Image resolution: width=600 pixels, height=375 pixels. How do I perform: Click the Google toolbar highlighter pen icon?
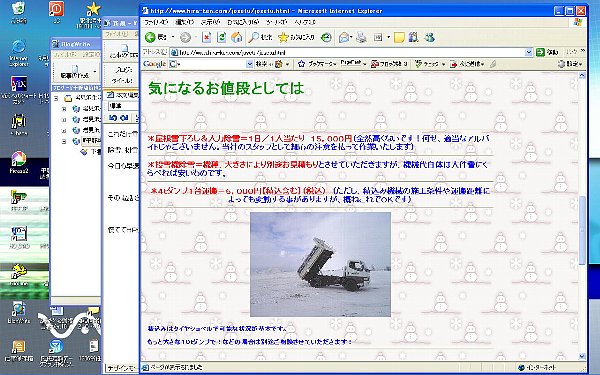(493, 64)
